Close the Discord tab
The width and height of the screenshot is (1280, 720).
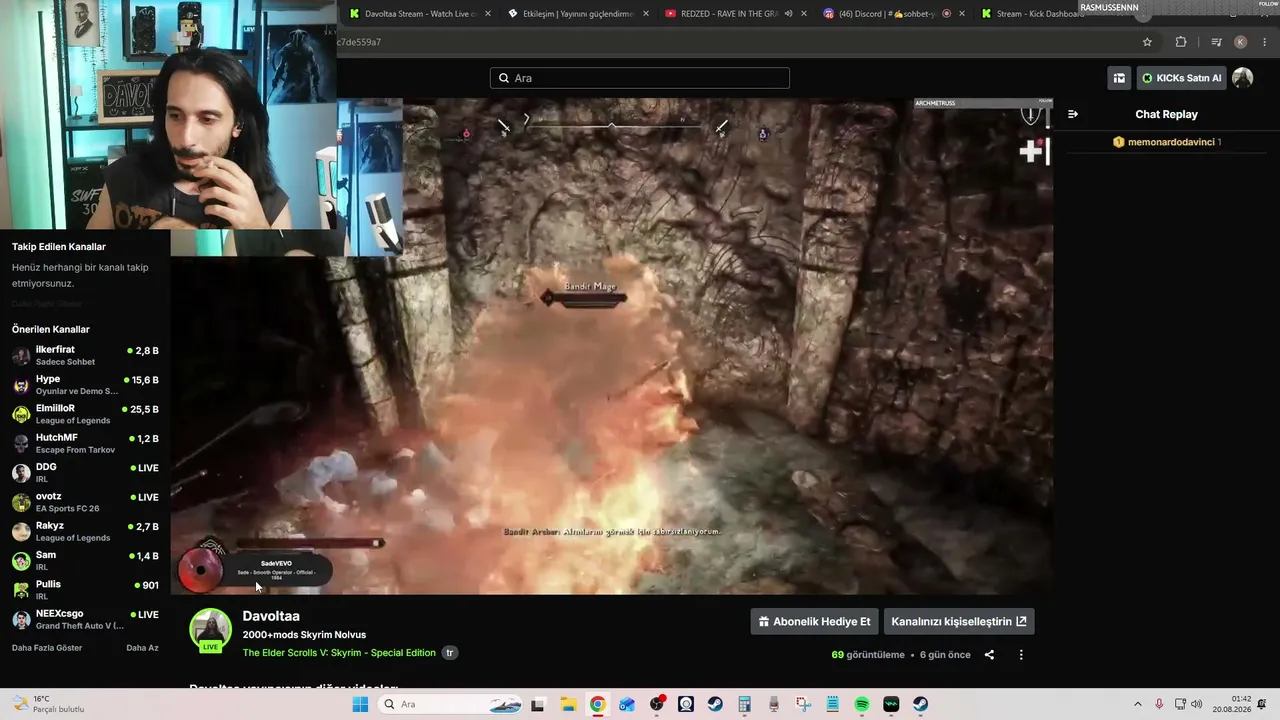(x=962, y=14)
